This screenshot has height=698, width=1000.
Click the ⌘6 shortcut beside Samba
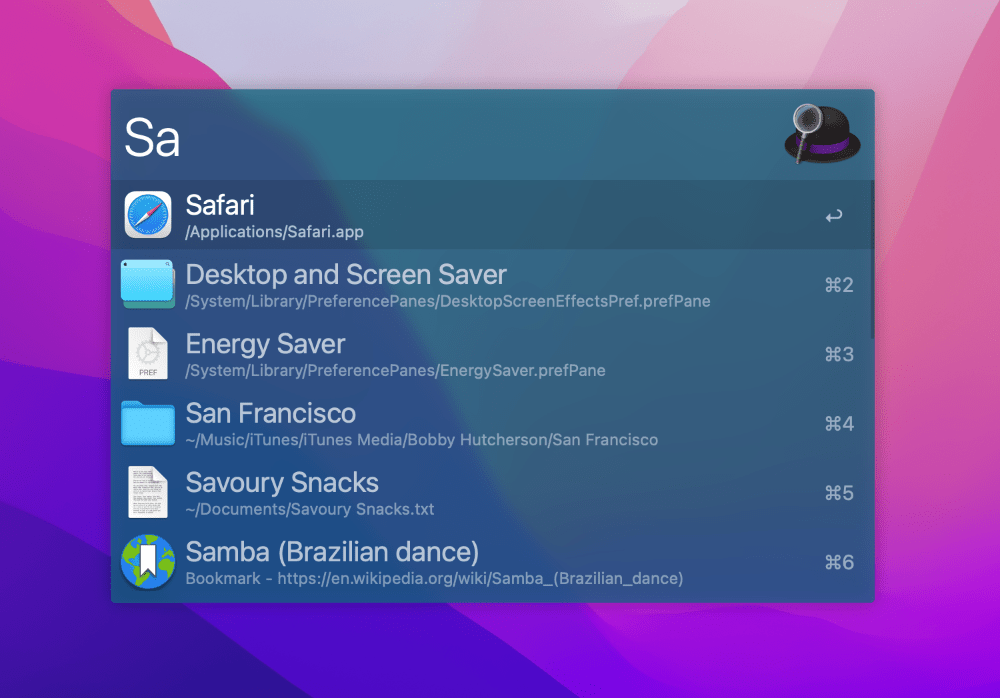pos(837,561)
